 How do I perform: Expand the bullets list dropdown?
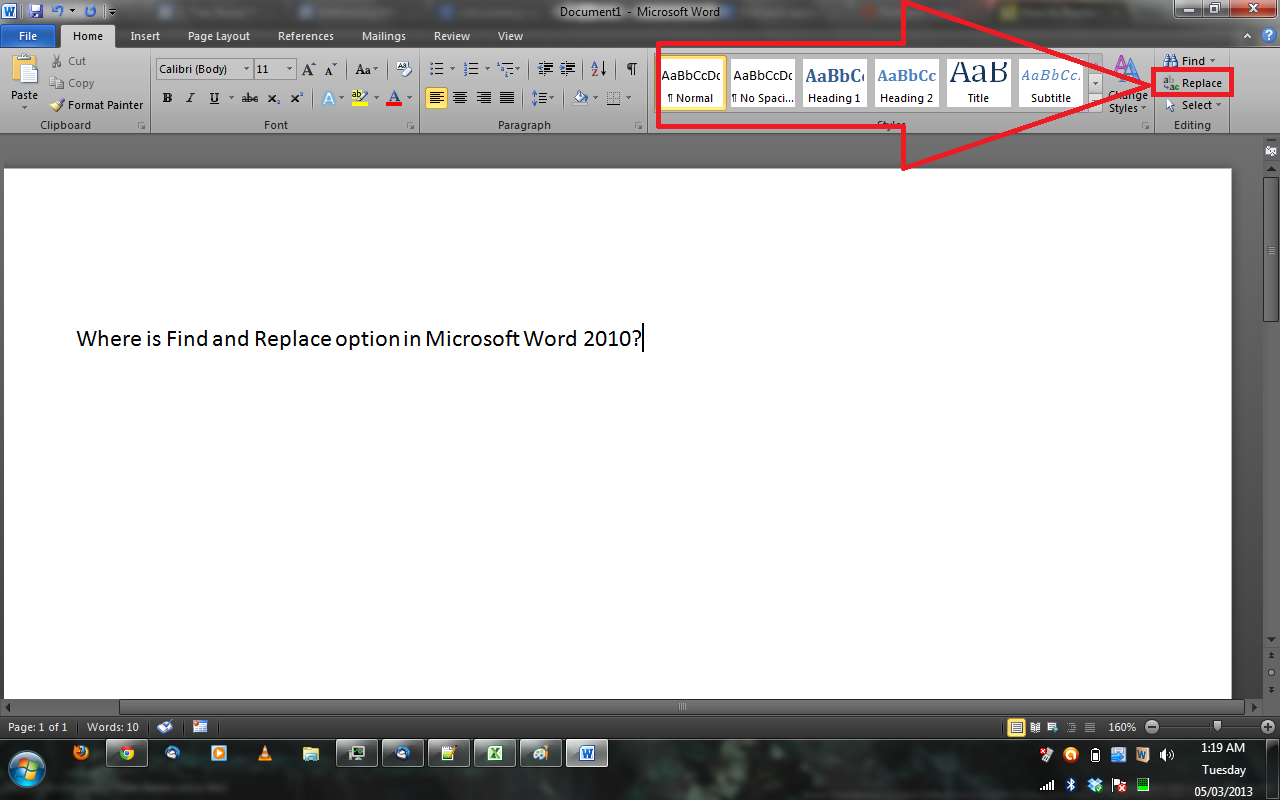[452, 69]
